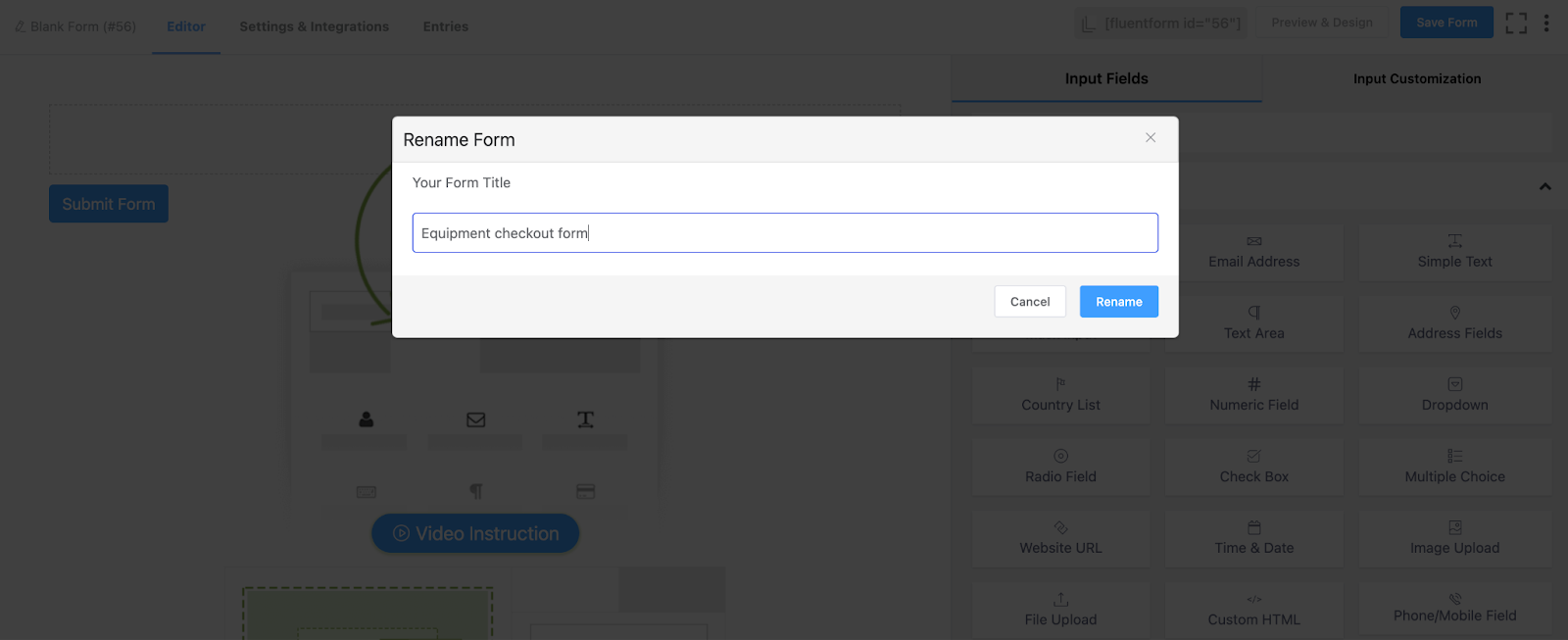Add the Check Box field
Viewport: 1568px width, 640px height.
coord(1253,467)
